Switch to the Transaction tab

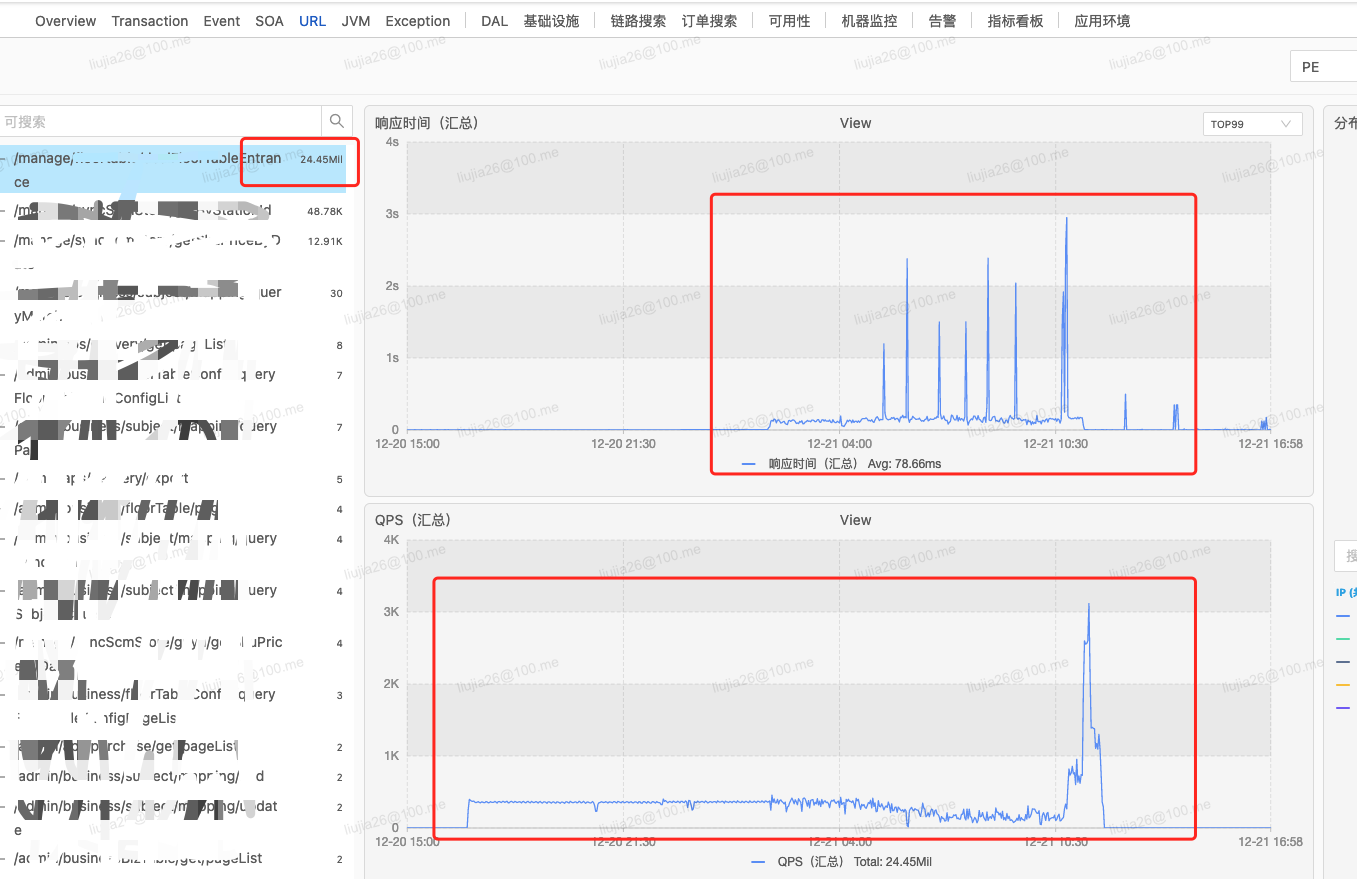[150, 21]
